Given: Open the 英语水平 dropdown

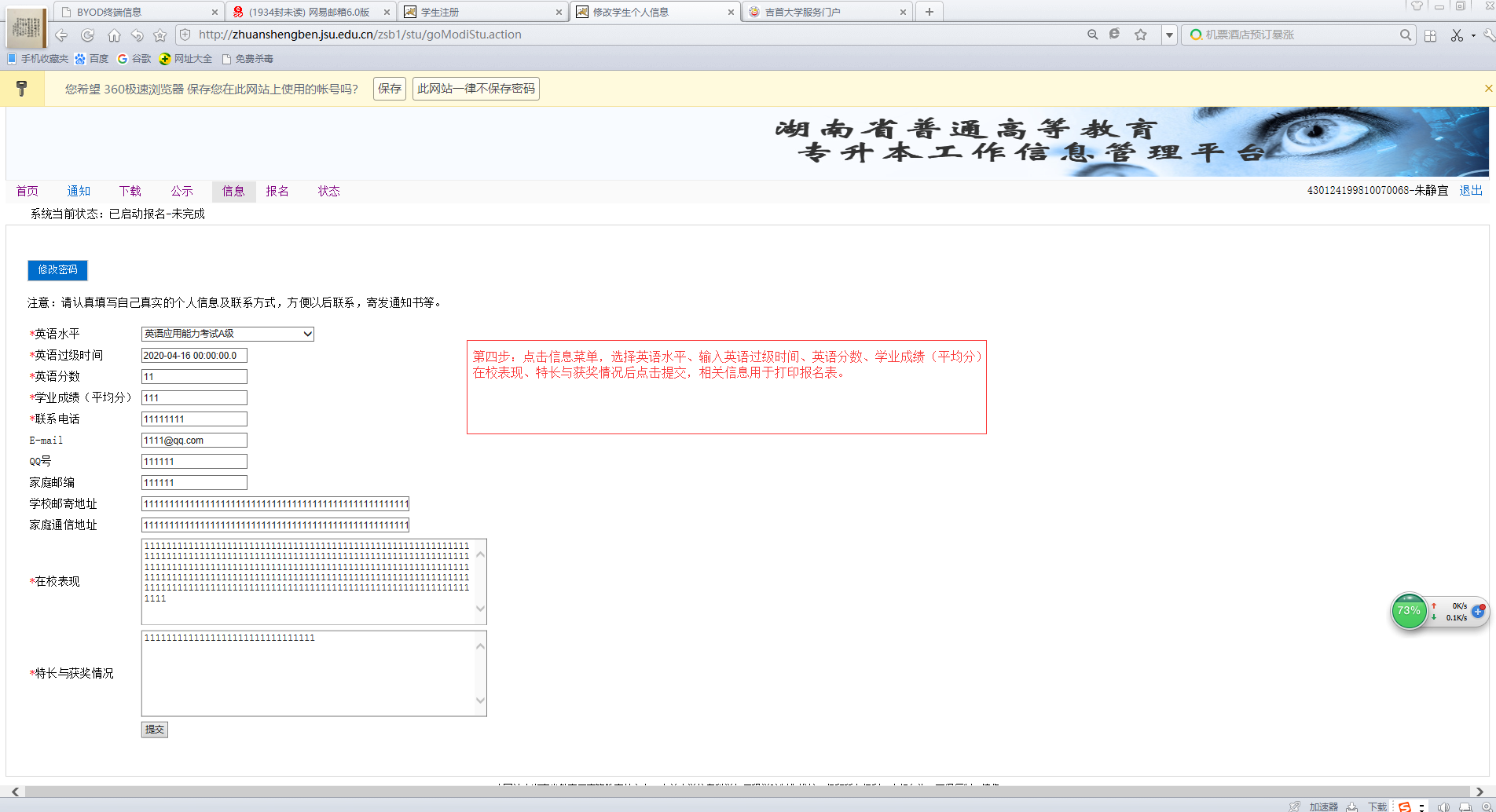Looking at the screenshot, I should point(227,334).
